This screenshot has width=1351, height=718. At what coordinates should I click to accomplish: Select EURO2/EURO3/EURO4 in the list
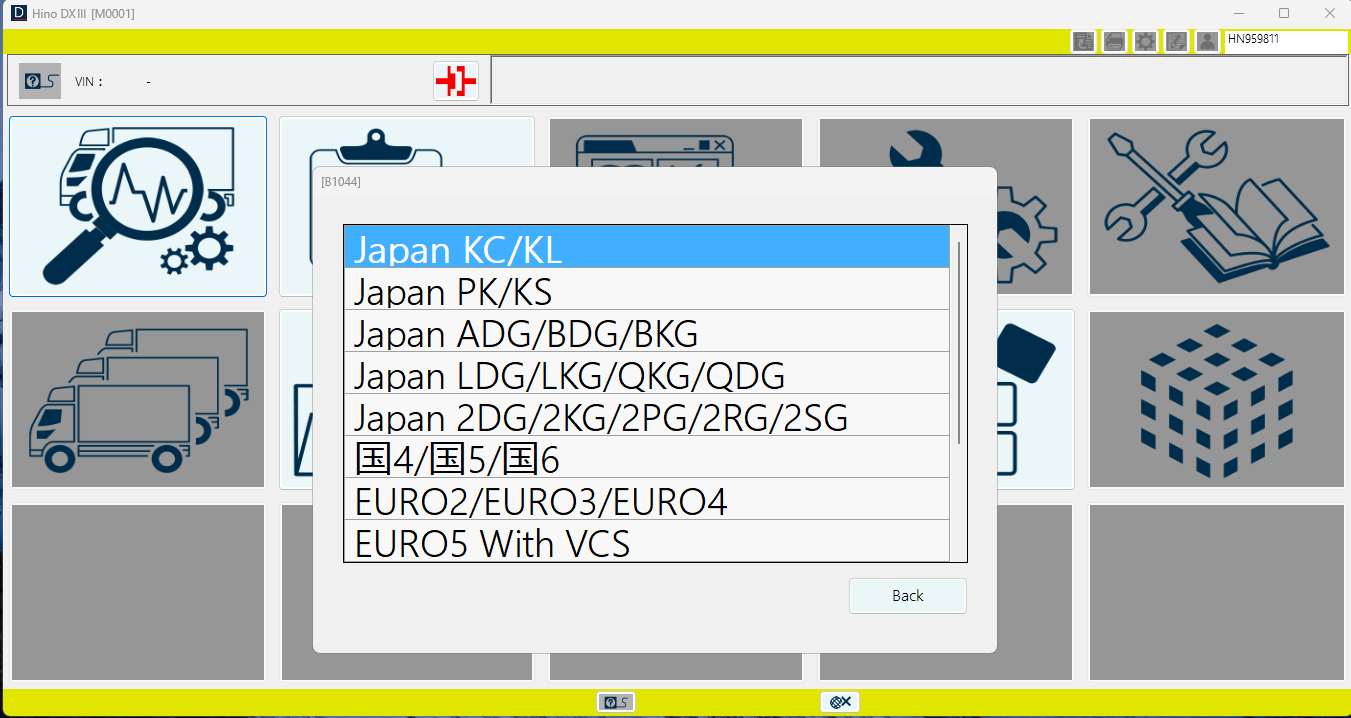646,499
